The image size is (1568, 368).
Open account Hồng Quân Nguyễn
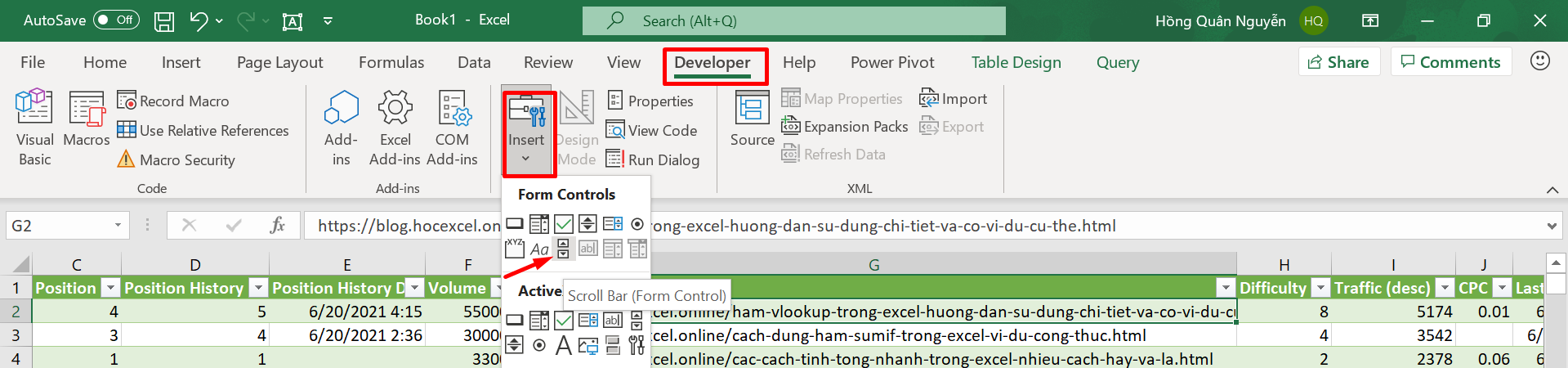[1241, 20]
